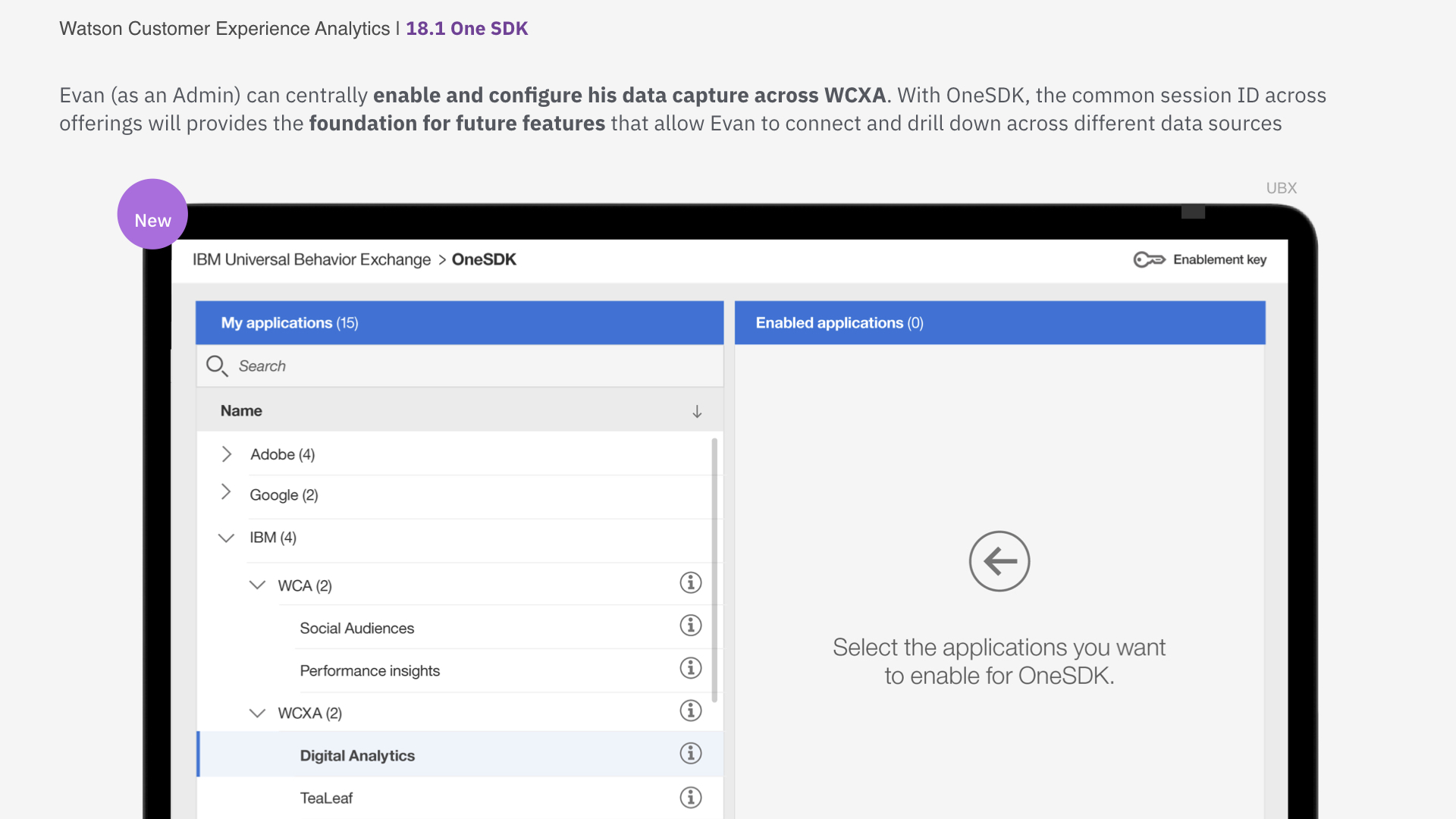This screenshot has width=1456, height=819.
Task: Select the TeaLeaf application
Action: click(x=326, y=799)
